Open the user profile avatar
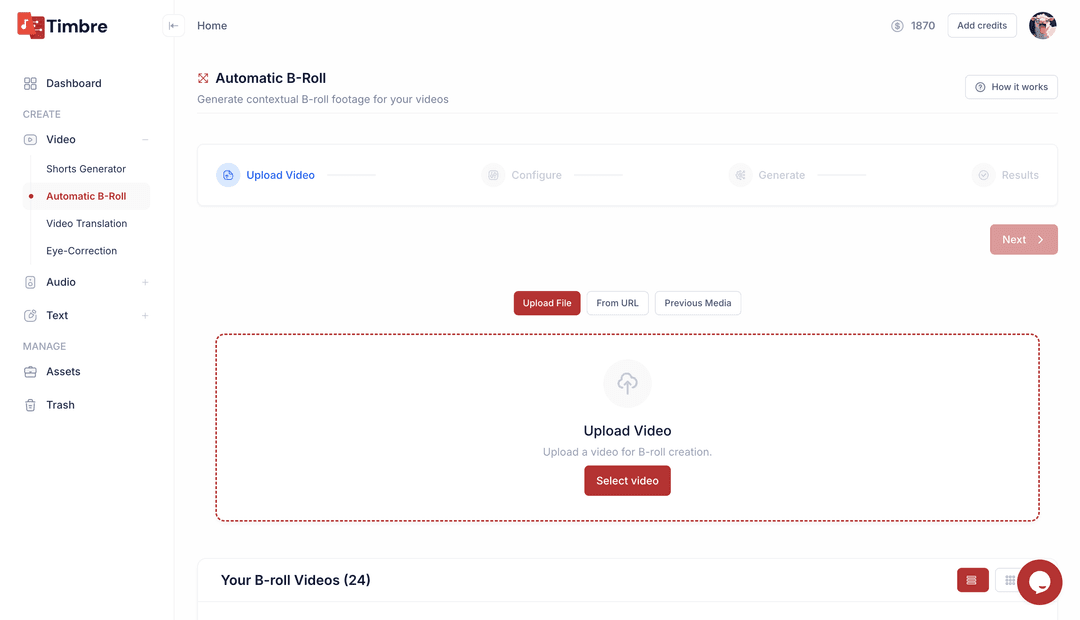Screen dimensions: 1080x620 pos(1042,26)
